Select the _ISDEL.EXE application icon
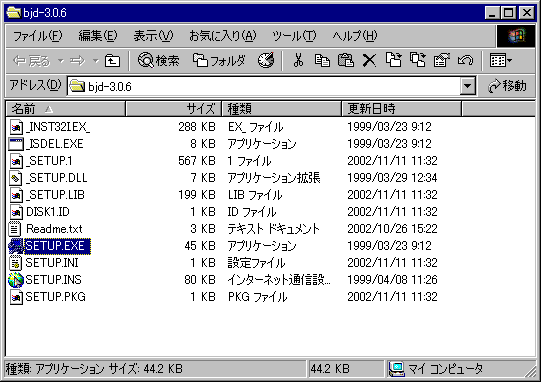Screen dimensions: 541x382 pyautogui.click(x=16, y=144)
